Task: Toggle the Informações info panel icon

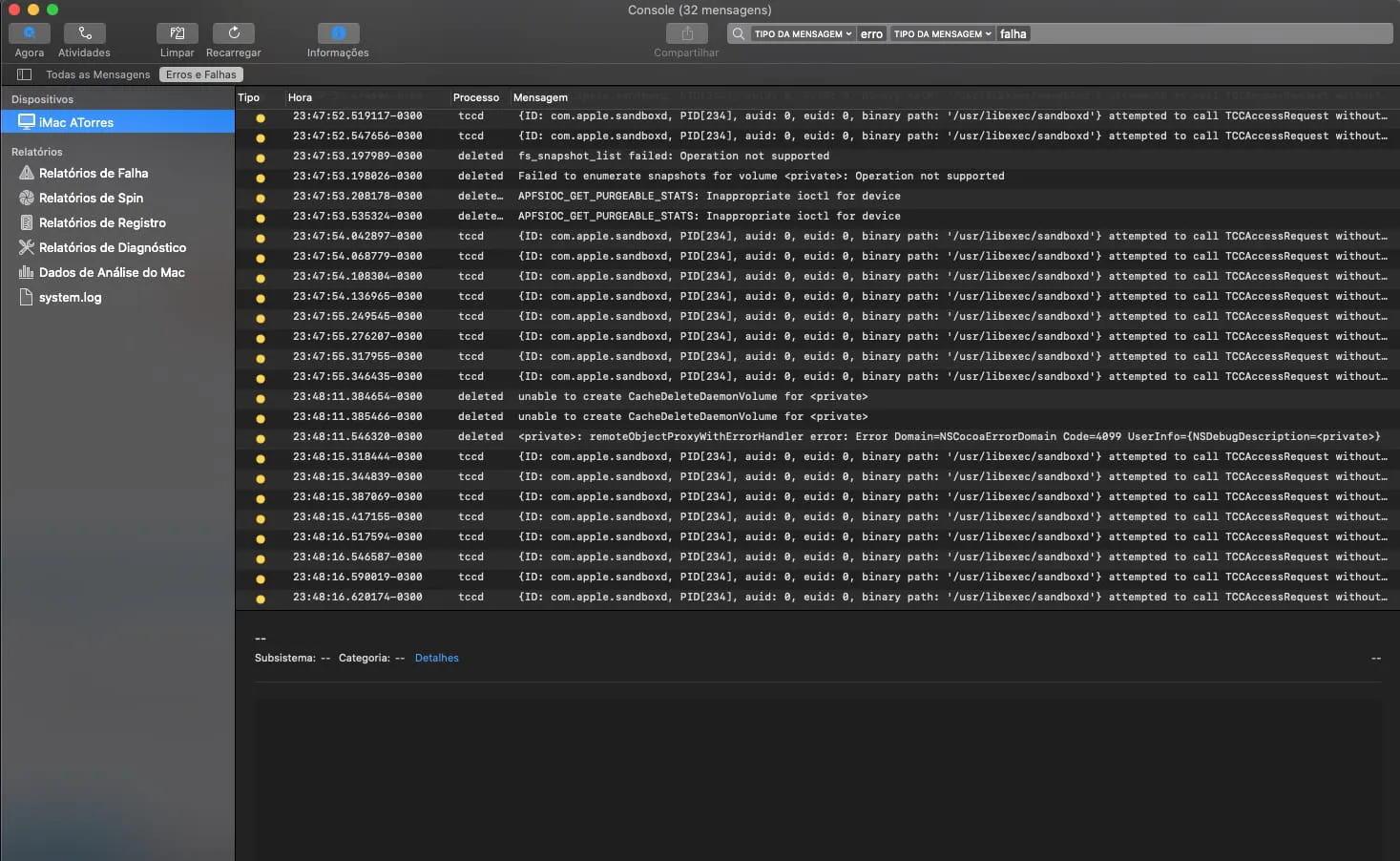Action: click(x=338, y=33)
